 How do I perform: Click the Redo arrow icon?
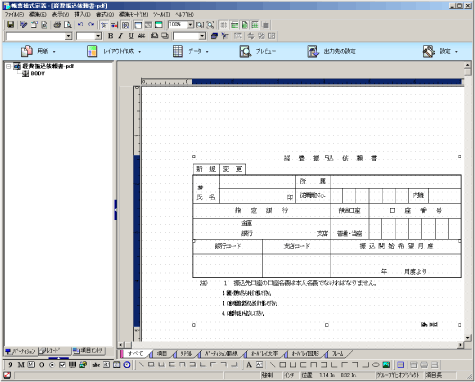tap(91, 25)
